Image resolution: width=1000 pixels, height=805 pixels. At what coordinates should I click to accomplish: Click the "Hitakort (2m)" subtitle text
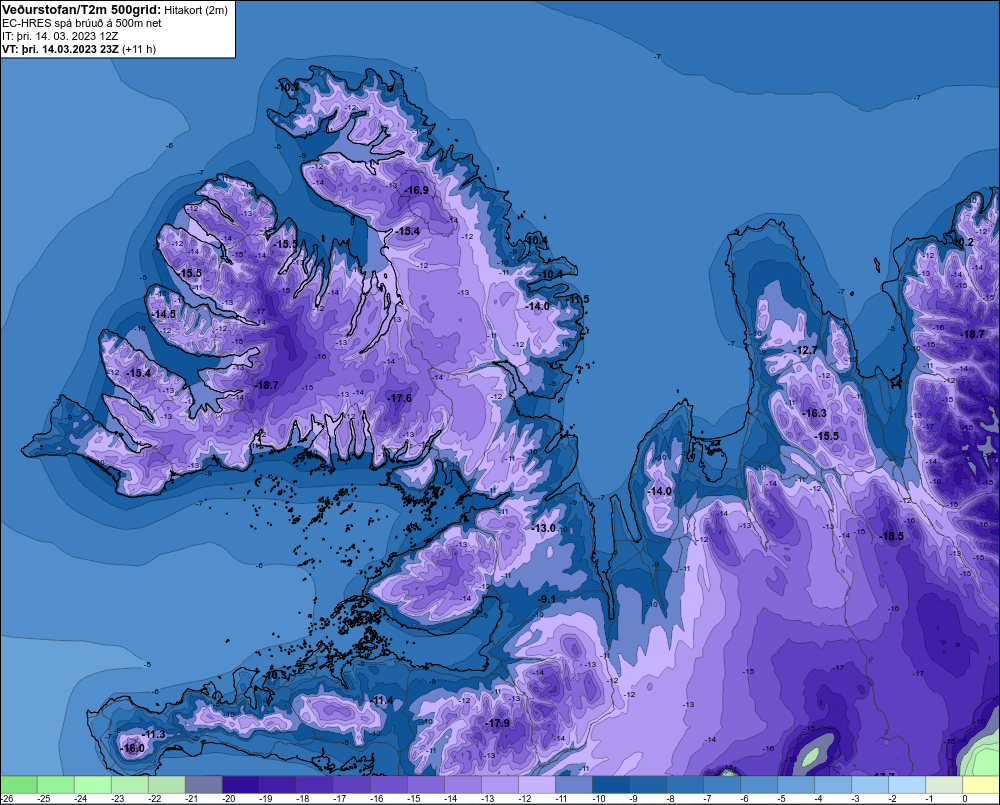click(196, 10)
